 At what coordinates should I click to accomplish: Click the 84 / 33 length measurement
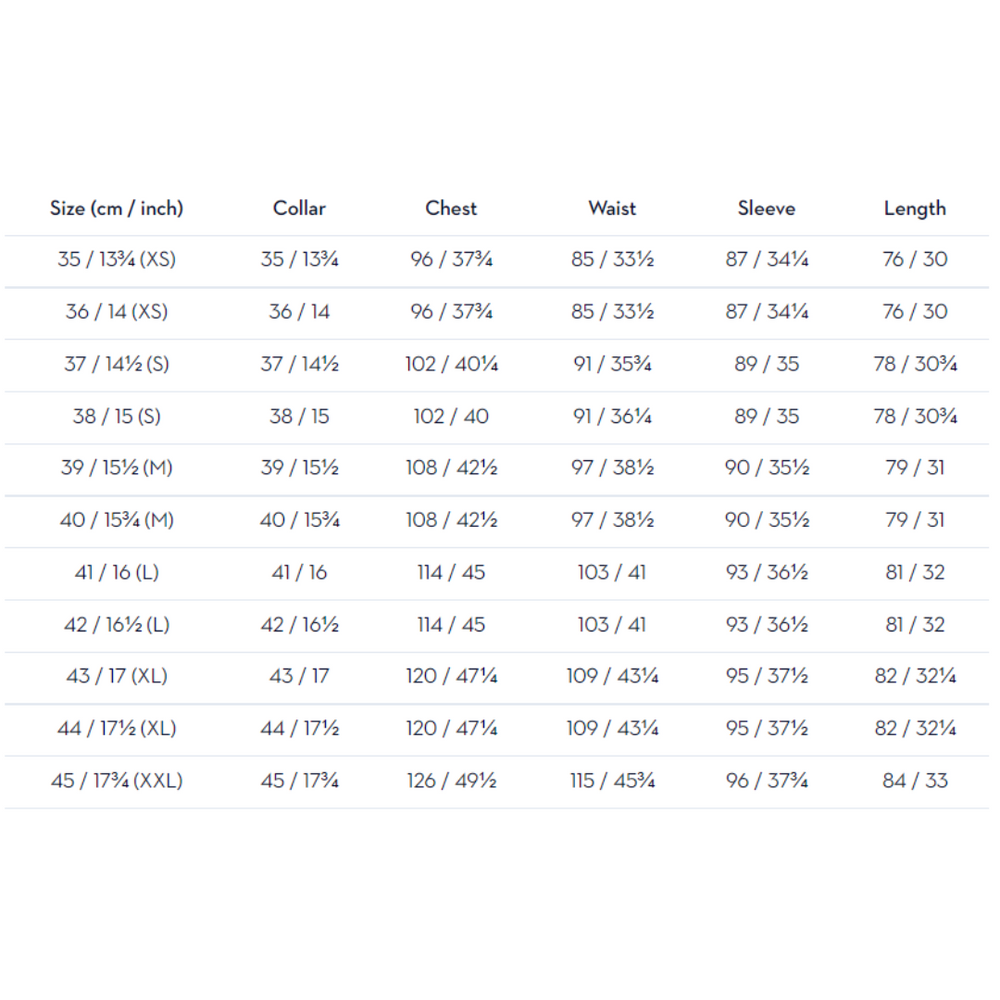915,781
